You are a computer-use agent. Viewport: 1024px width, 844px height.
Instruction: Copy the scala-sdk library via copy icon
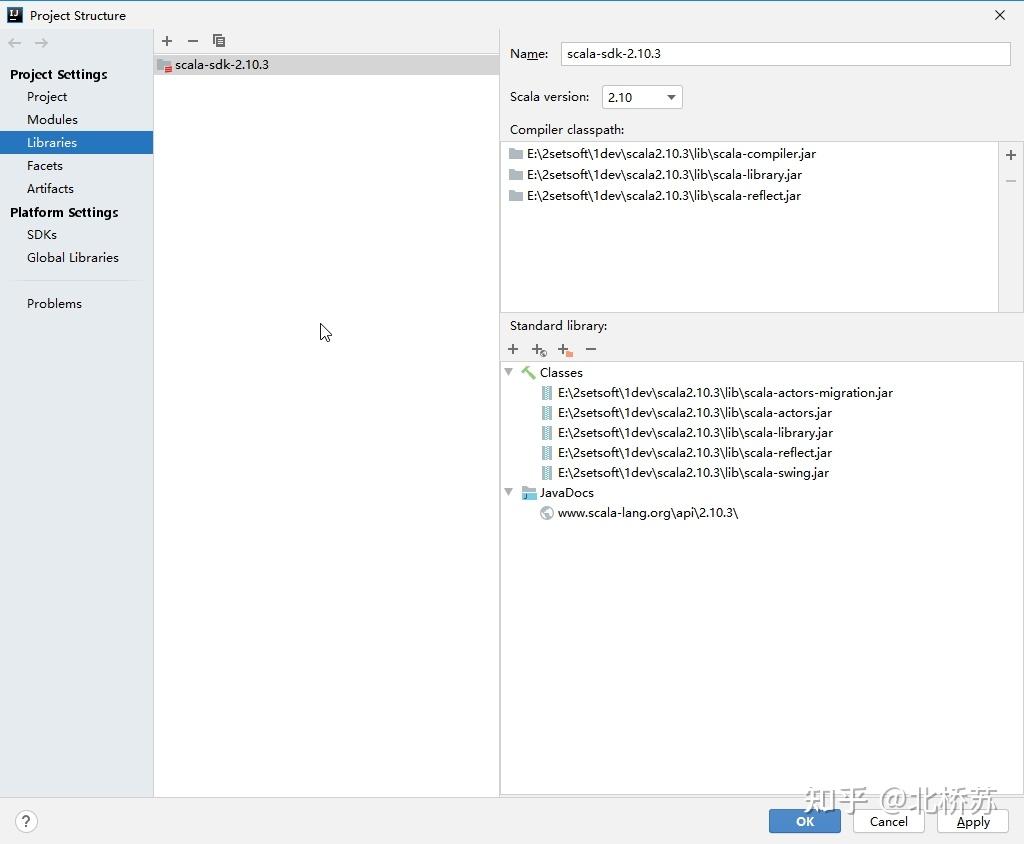pos(219,41)
